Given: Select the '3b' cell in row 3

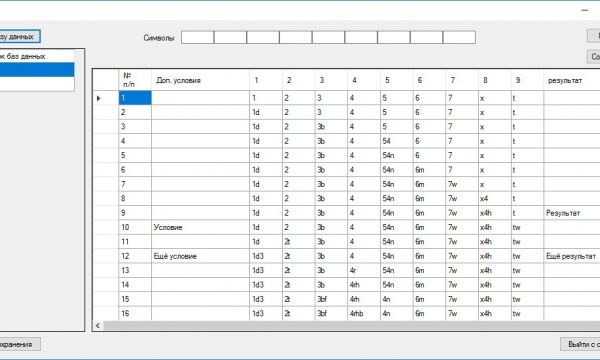Looking at the screenshot, I should (x=331, y=127).
